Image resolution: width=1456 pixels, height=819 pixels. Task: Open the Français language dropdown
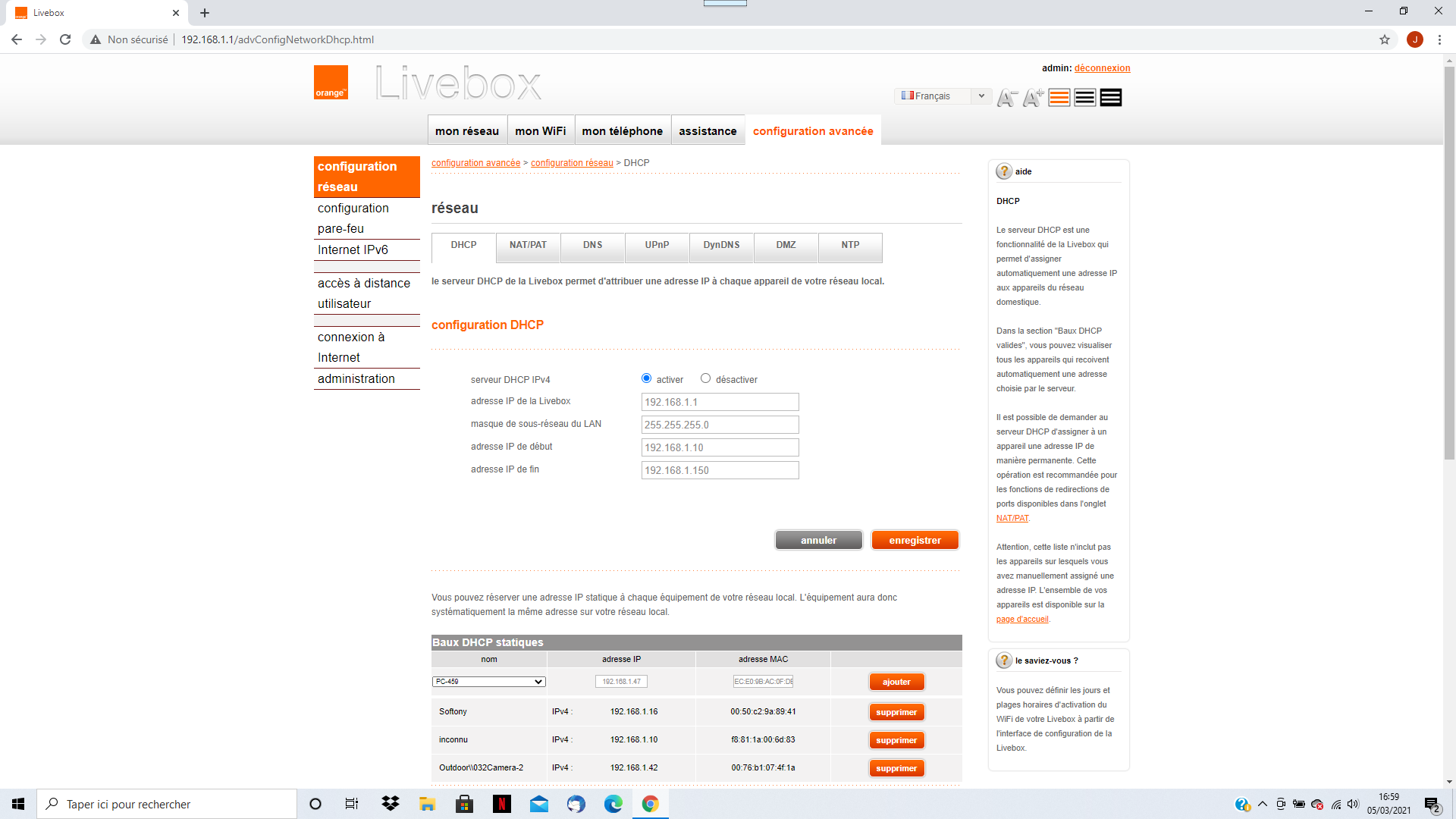pos(943,96)
